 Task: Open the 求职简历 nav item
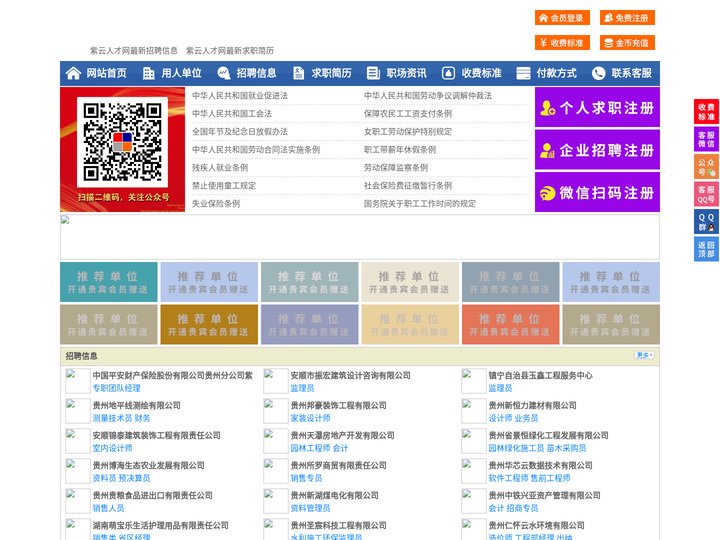[322, 73]
